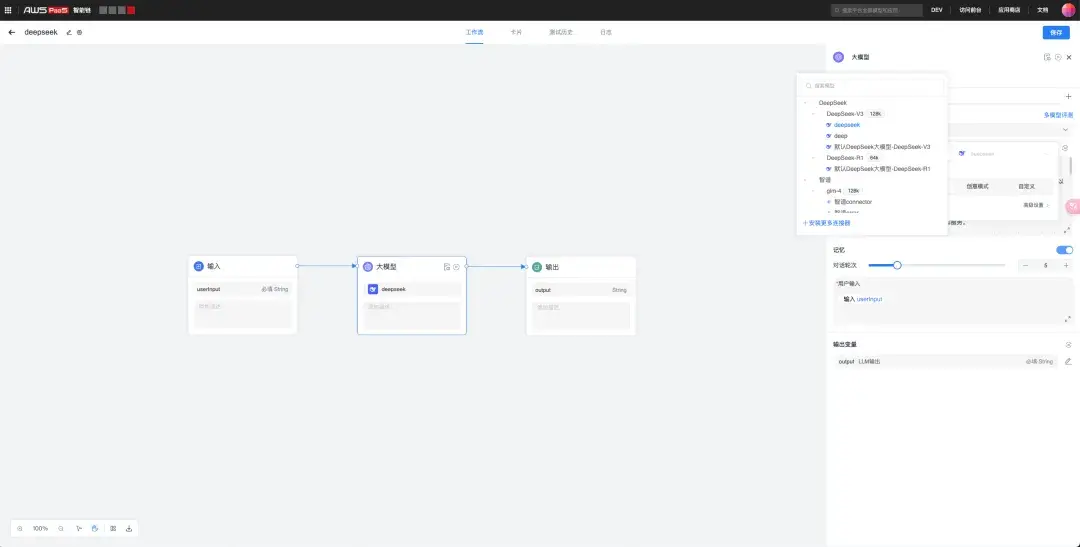Viewport: 1080px width, 547px height.
Task: Select the deepseek model entry
Action: pos(847,125)
